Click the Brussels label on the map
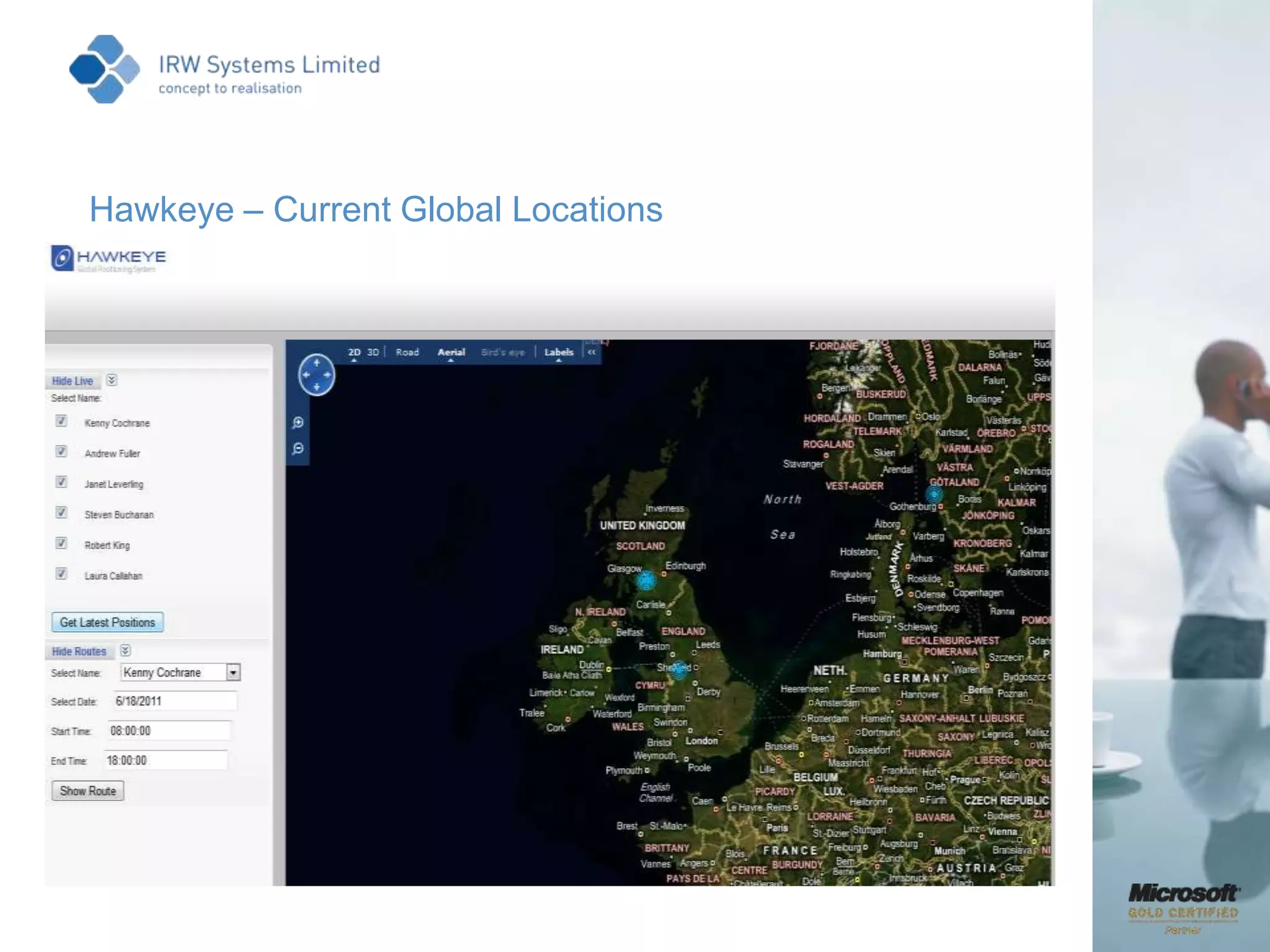 pyautogui.click(x=781, y=746)
